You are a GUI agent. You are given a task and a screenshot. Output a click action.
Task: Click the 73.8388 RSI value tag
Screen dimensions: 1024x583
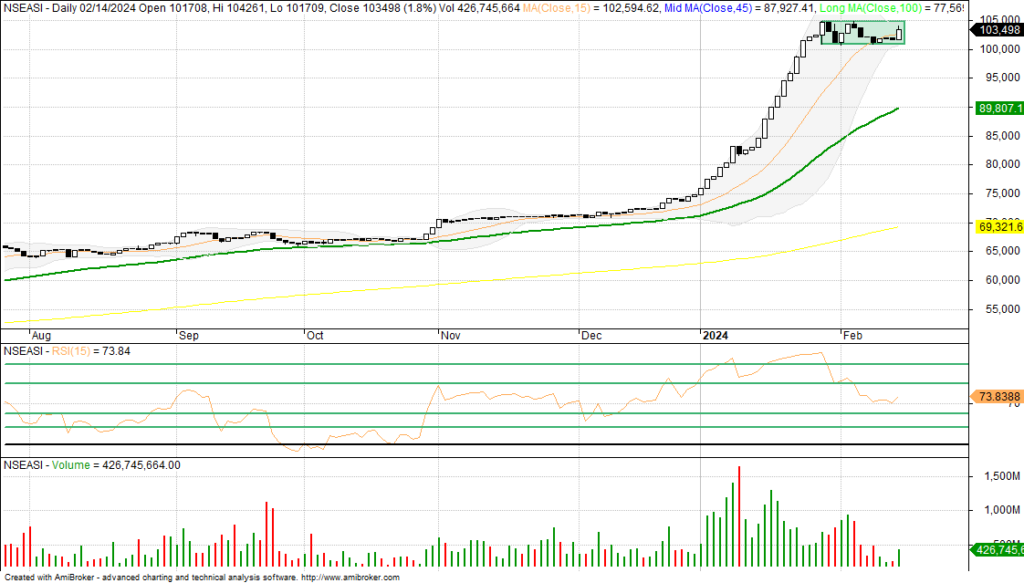point(994,397)
